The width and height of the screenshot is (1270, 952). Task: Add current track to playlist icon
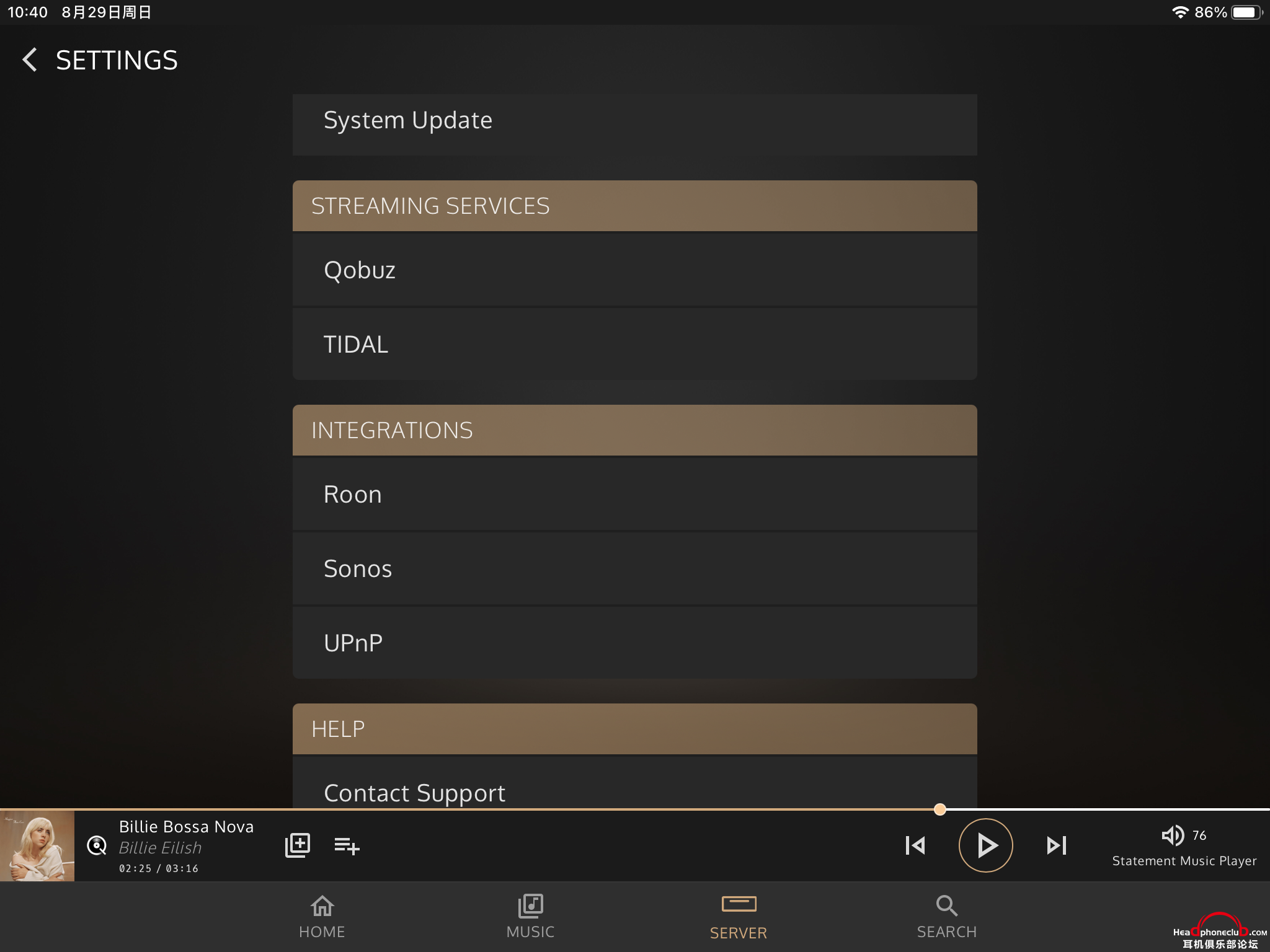pos(347,846)
